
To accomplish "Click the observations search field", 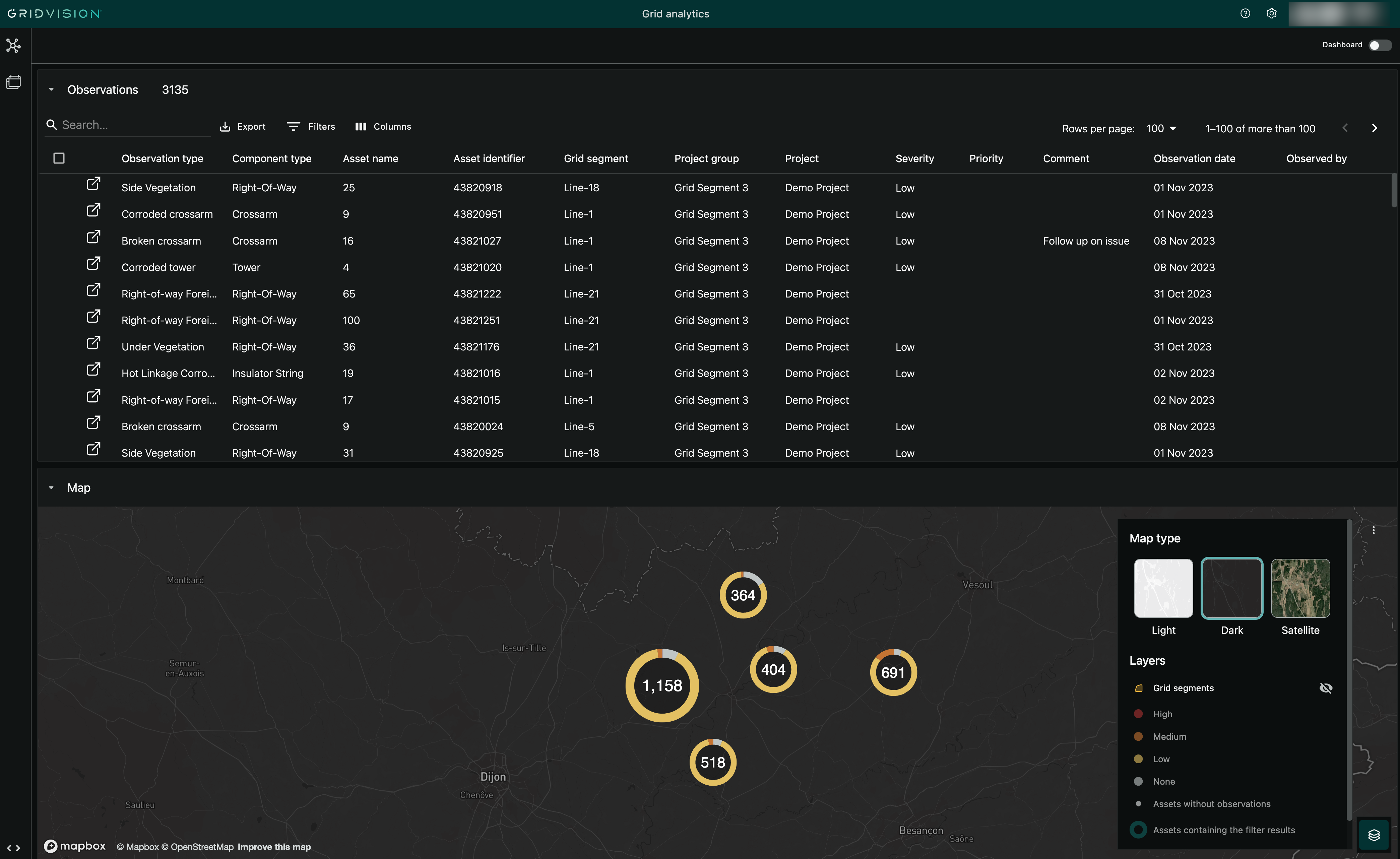I will click(125, 124).
